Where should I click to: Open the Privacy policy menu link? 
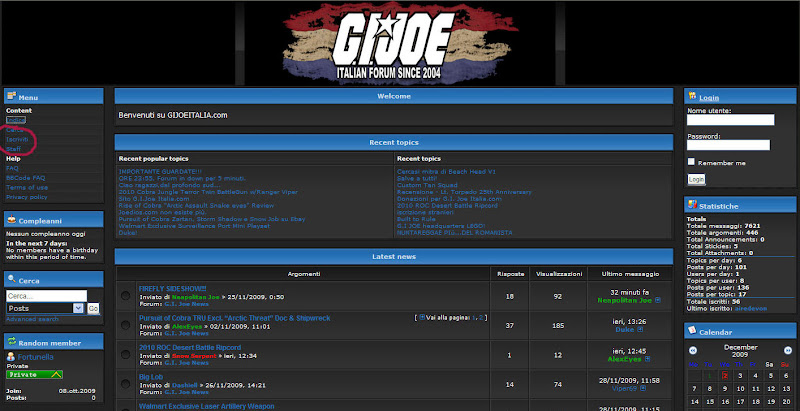[27, 197]
